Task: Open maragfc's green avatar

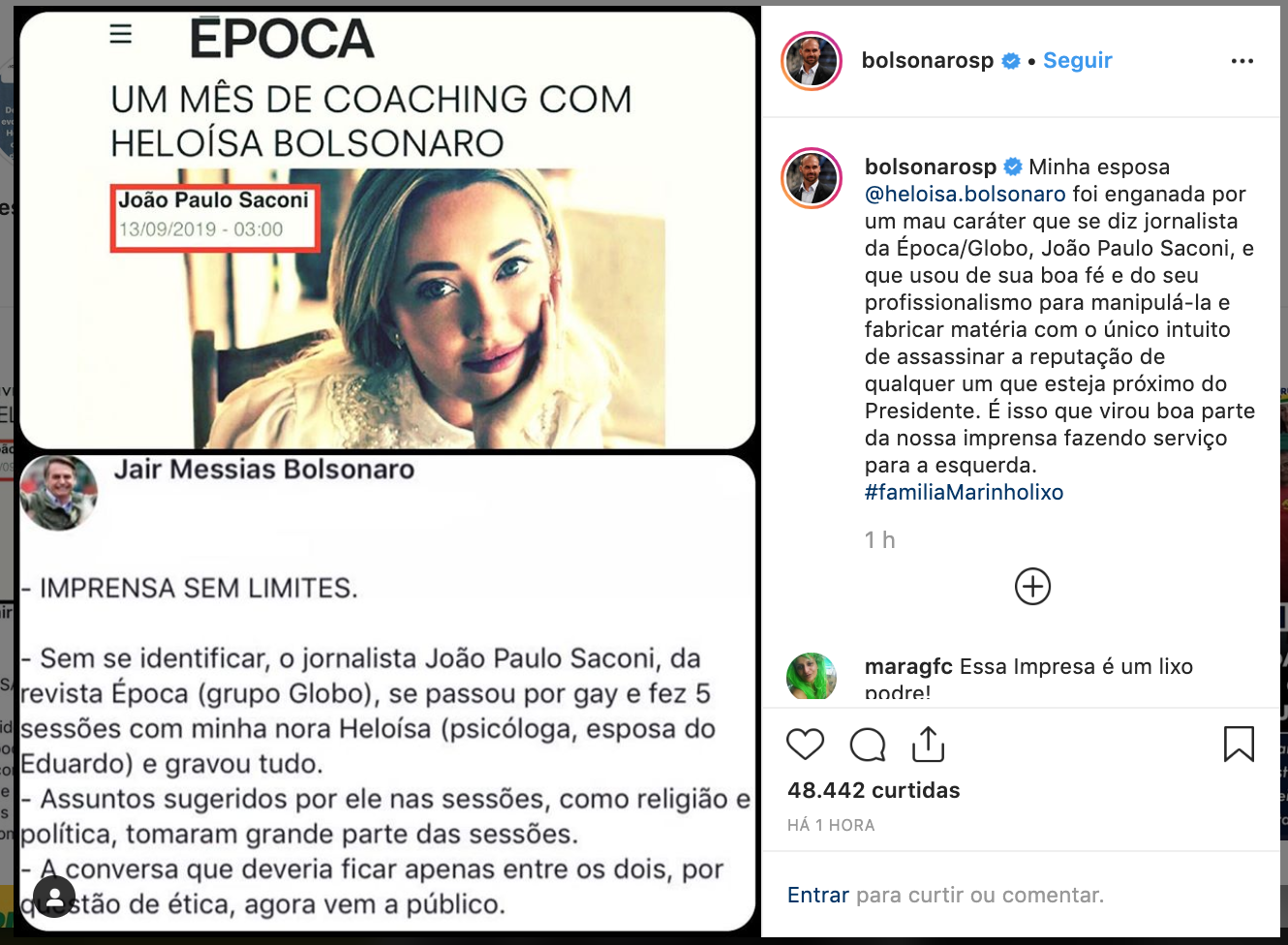Action: click(x=812, y=676)
